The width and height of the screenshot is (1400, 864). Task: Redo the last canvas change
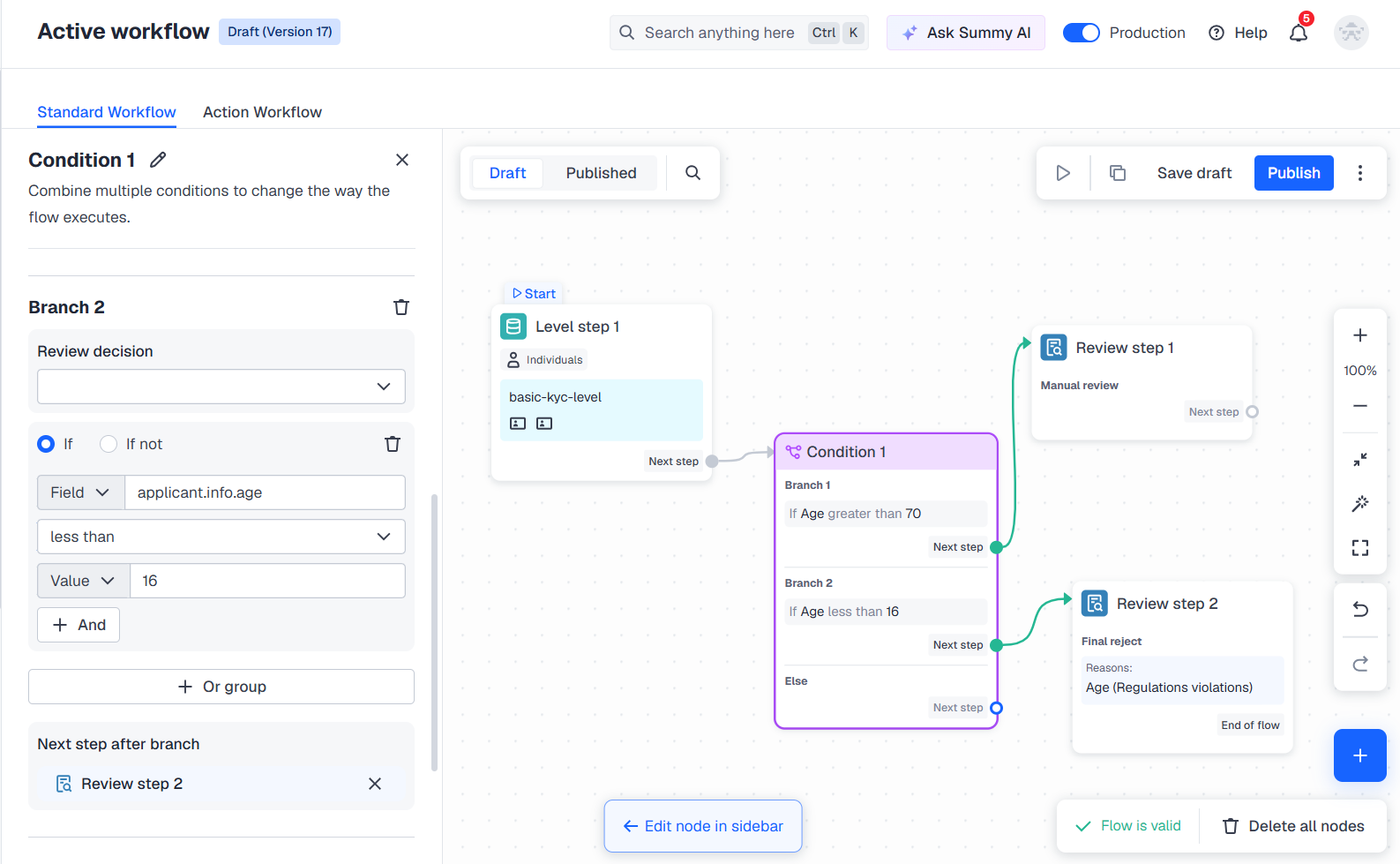click(x=1360, y=664)
